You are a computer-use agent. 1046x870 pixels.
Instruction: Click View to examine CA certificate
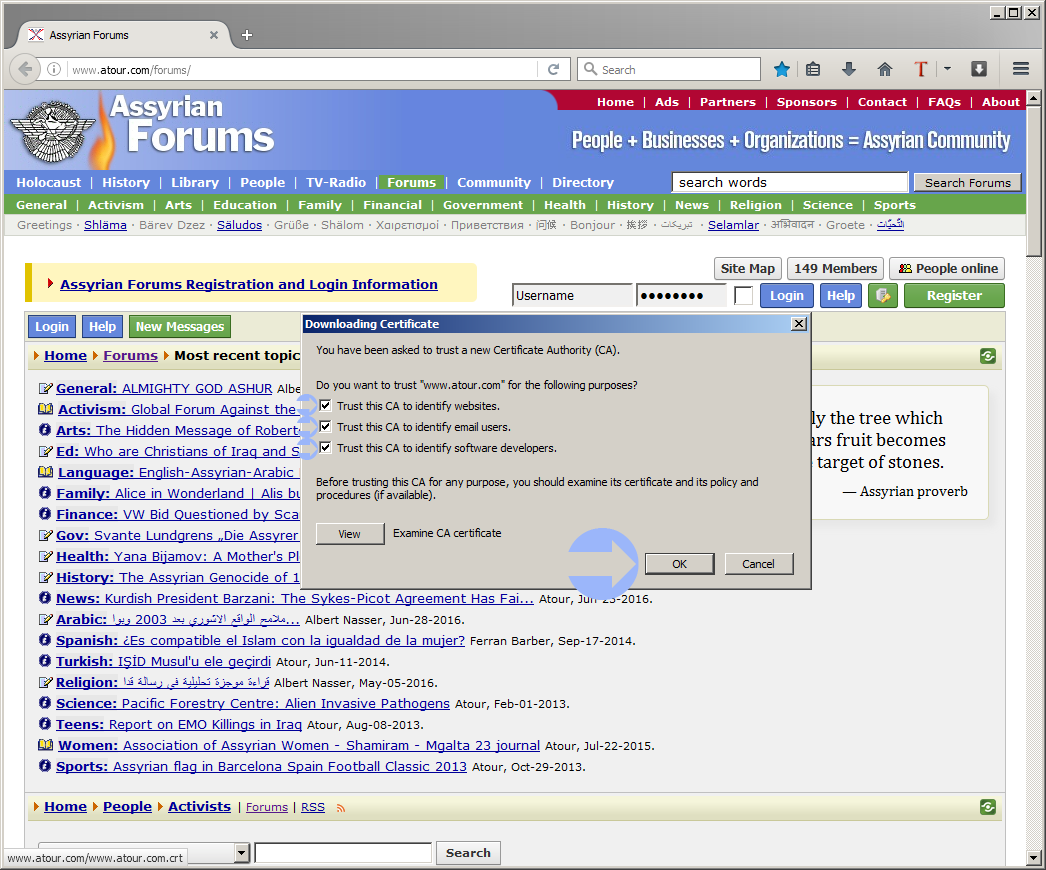tap(350, 534)
